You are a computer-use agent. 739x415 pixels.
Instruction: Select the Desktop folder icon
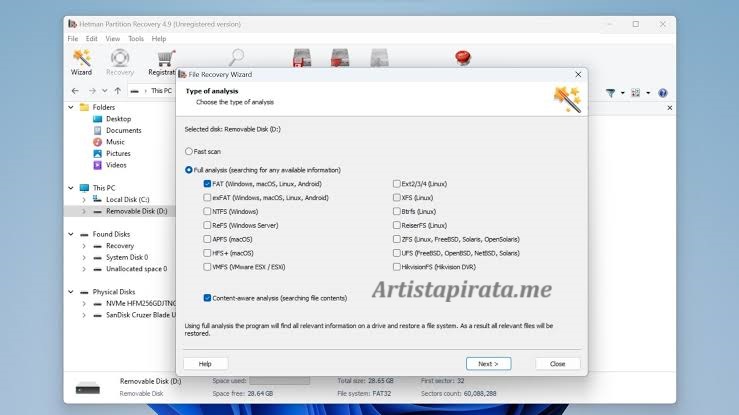tap(98, 119)
